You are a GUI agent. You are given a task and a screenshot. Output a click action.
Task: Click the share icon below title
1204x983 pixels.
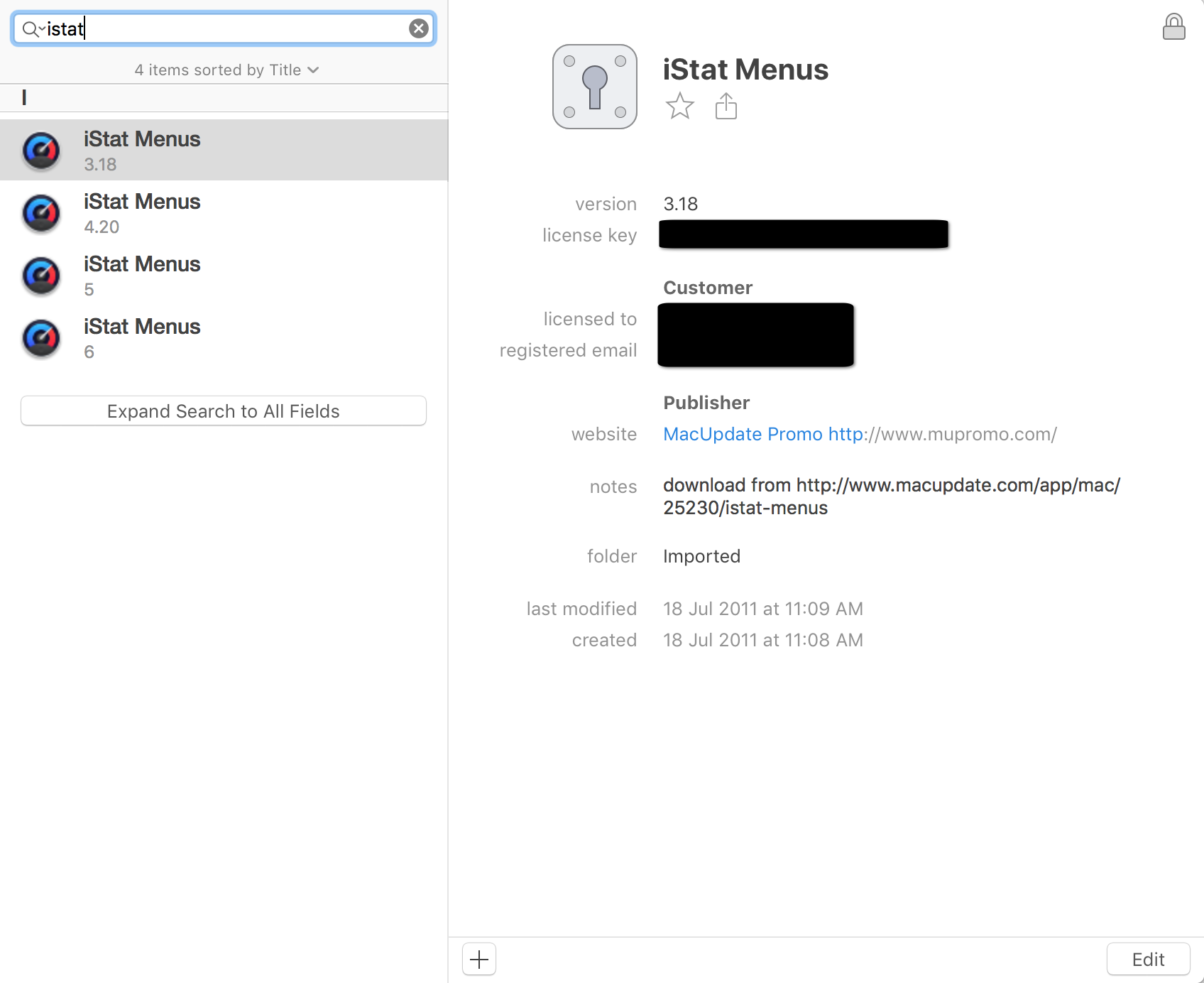[726, 107]
